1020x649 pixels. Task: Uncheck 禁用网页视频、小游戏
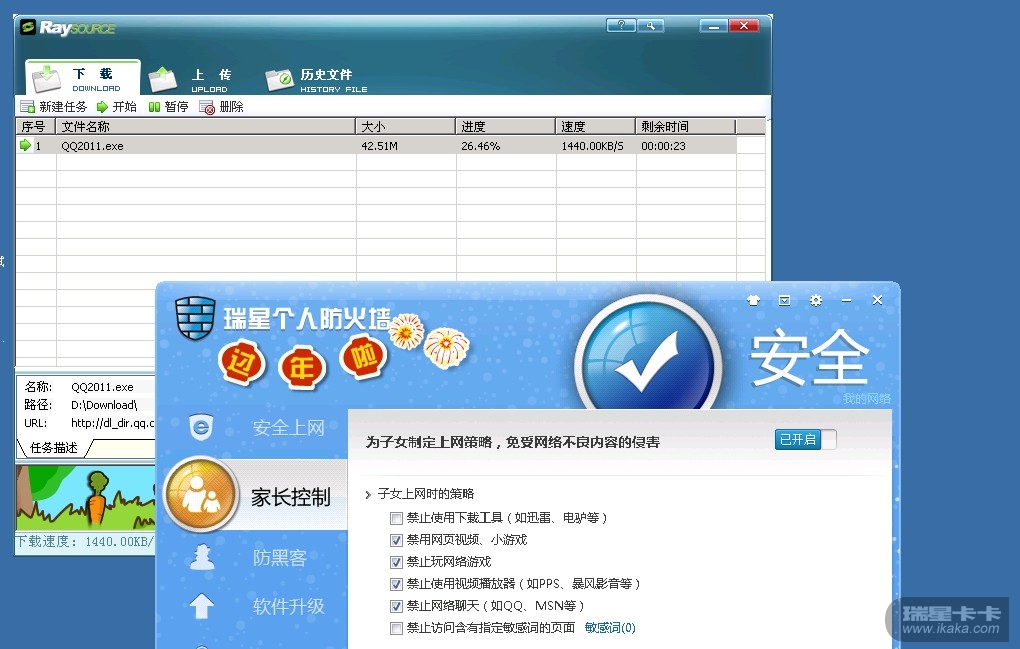click(396, 540)
